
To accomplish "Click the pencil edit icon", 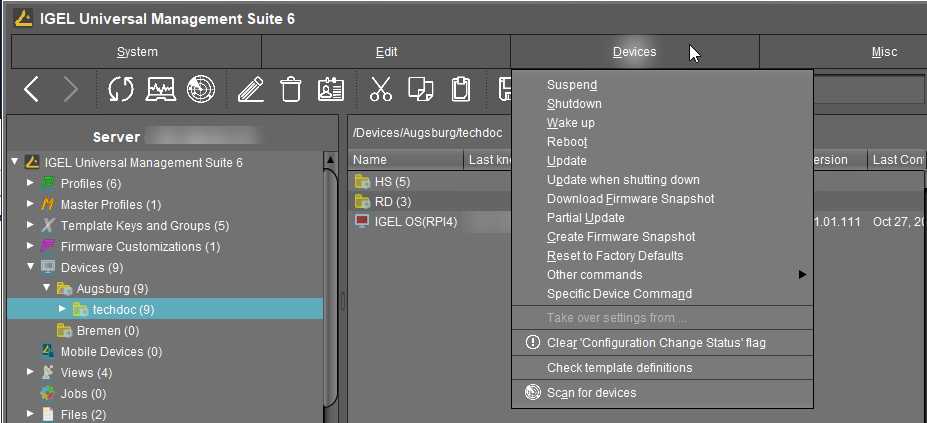I will (251, 90).
